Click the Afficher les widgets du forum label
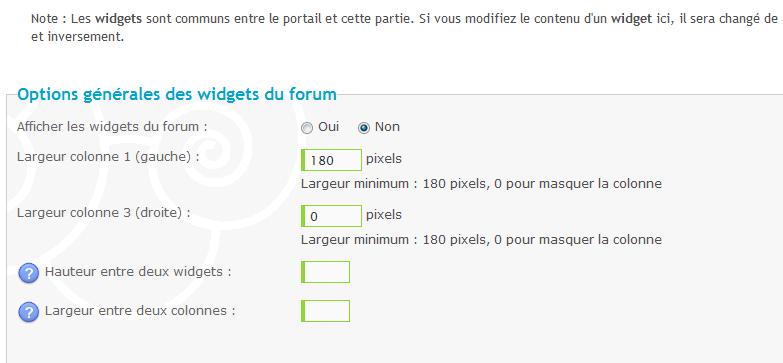Screen dimensions: 783x363 (x=112, y=127)
